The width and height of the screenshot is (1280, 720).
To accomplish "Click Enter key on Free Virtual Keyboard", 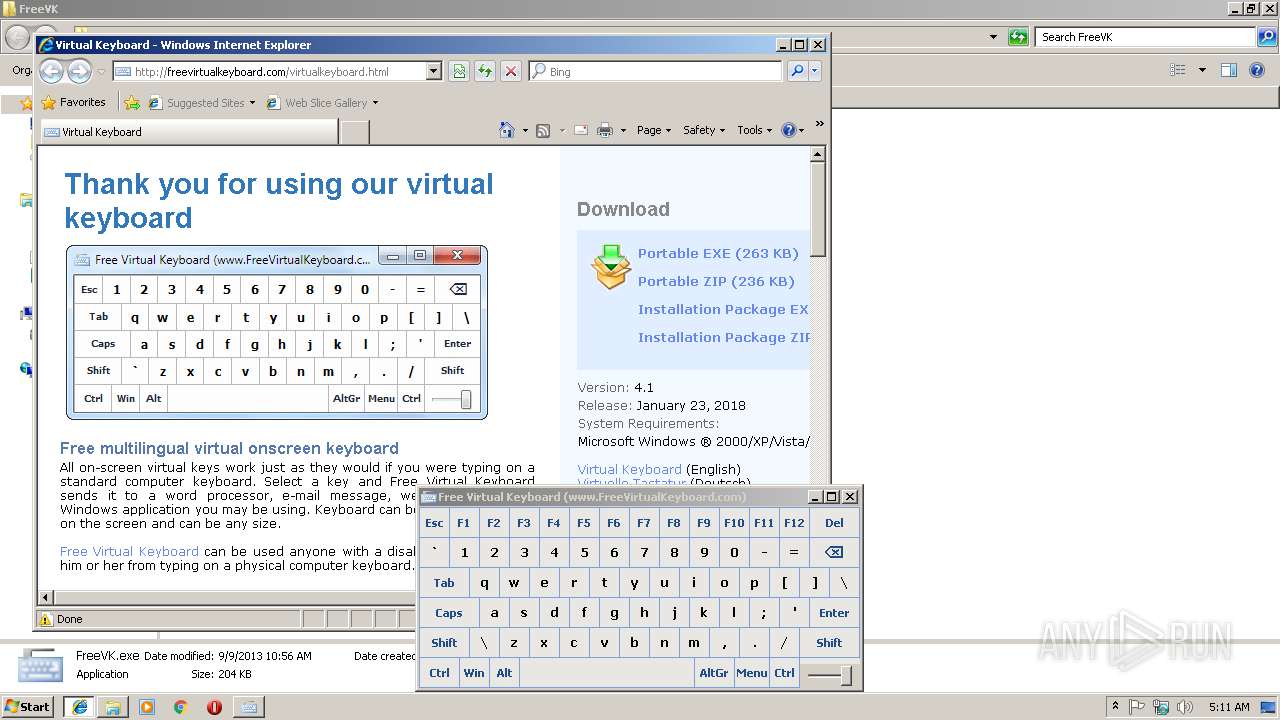I will pos(834,613).
